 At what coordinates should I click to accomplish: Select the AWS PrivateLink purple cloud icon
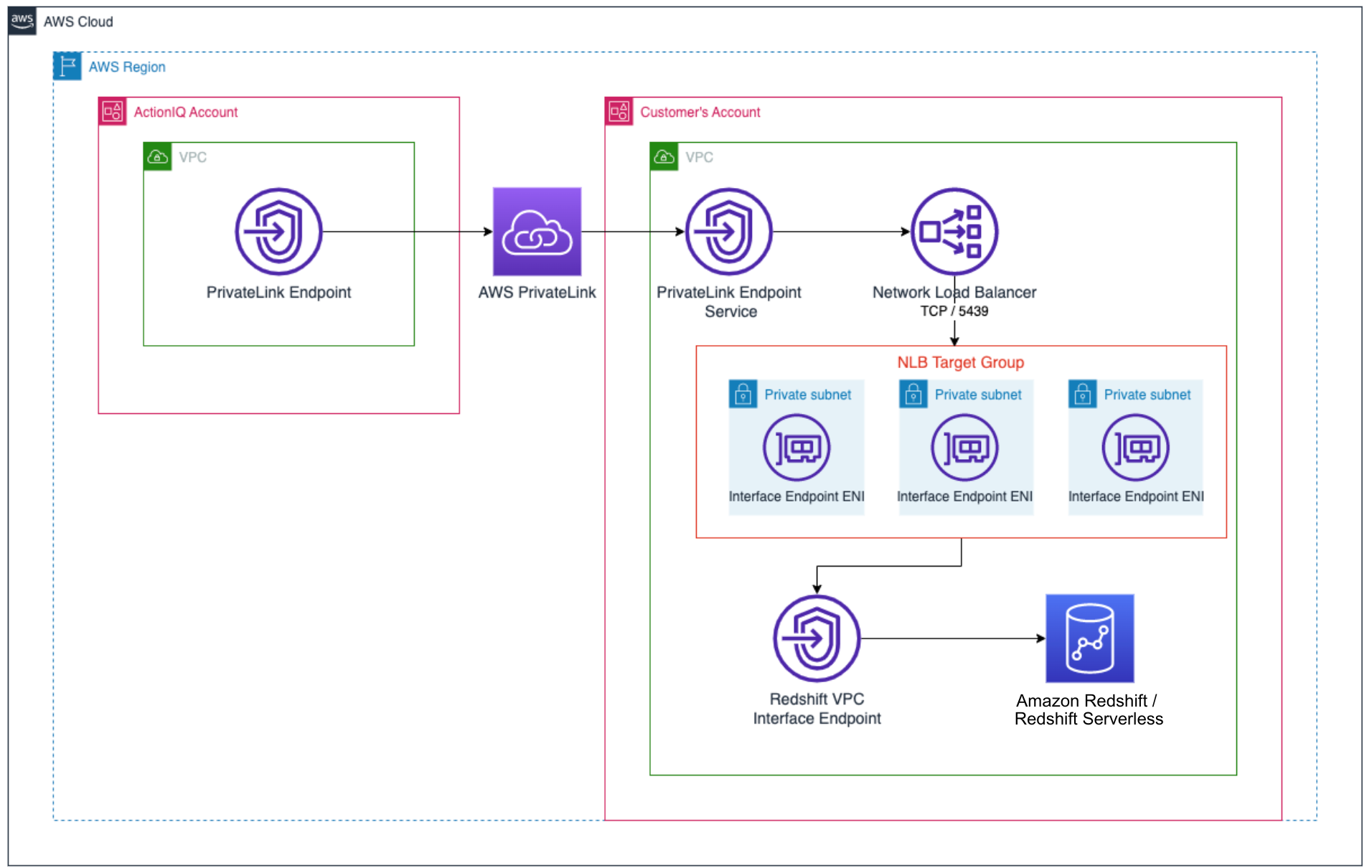pos(537,232)
